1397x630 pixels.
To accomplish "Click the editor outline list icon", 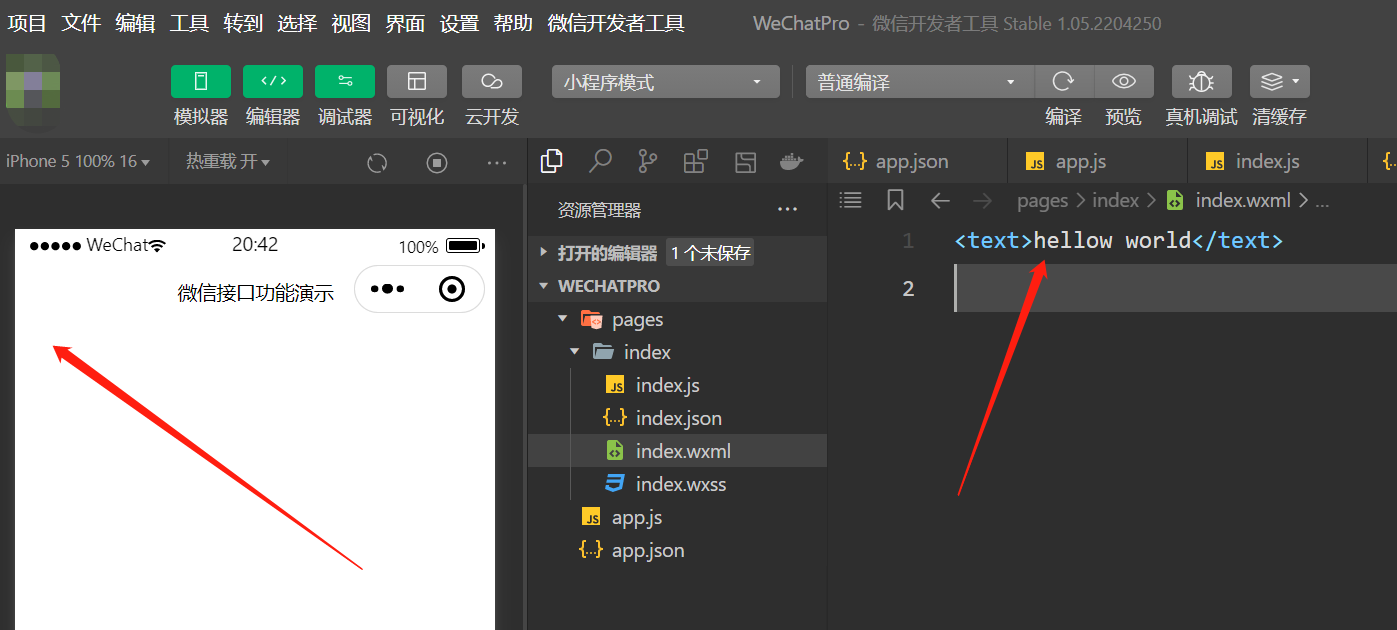I will [x=850, y=200].
